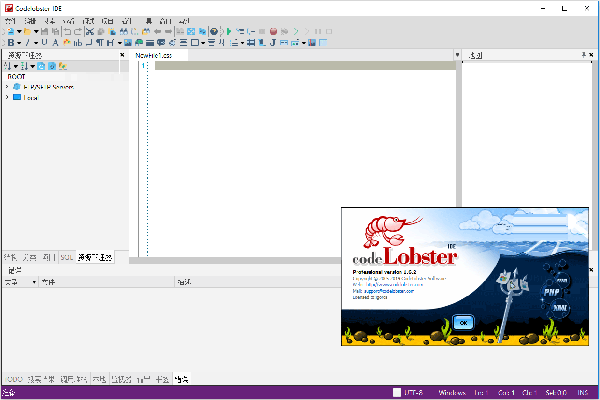Click OK on the CodeLobster splash dialog

click(x=463, y=323)
